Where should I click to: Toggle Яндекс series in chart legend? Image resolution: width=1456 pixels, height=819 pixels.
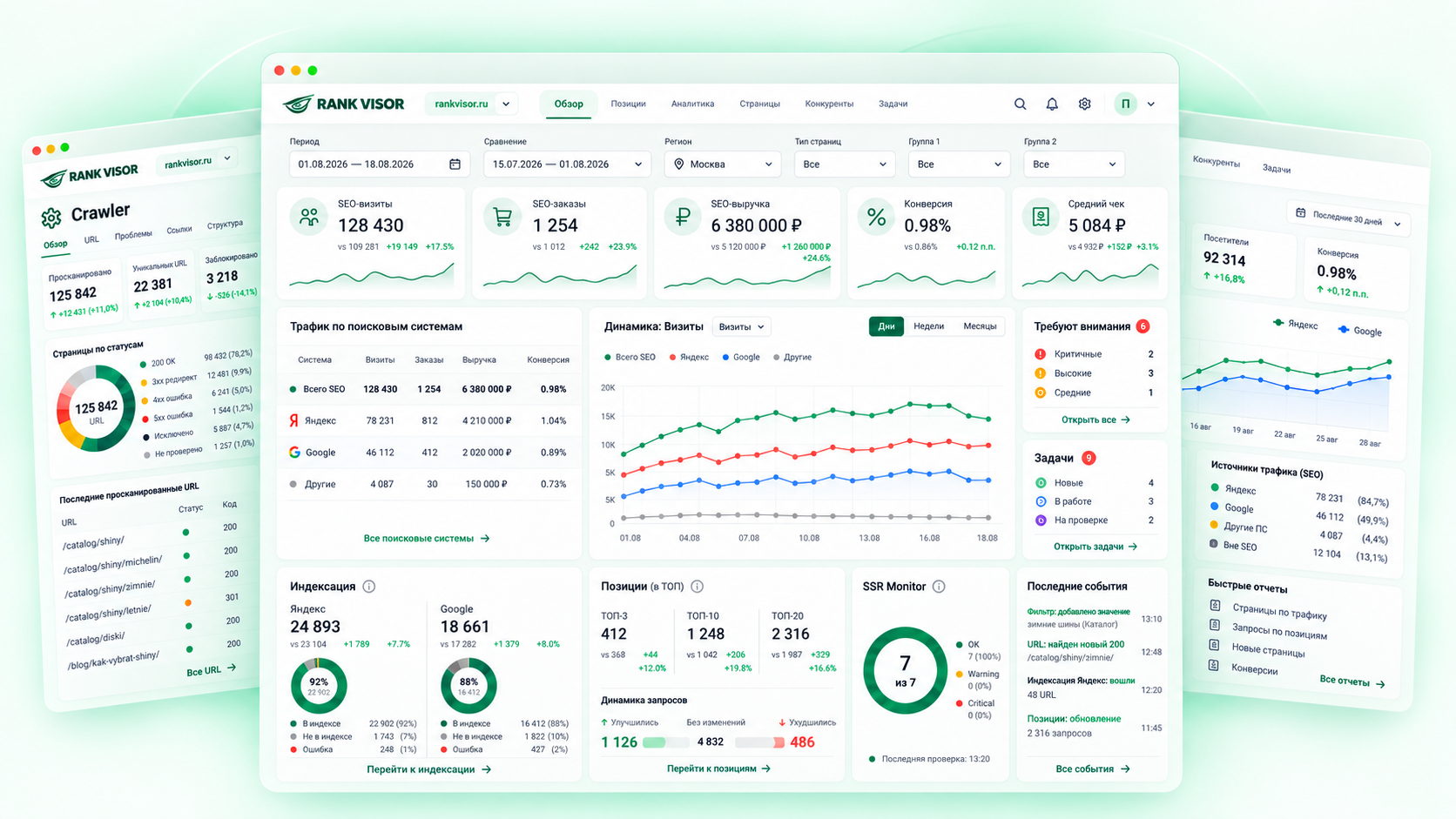tap(689, 357)
